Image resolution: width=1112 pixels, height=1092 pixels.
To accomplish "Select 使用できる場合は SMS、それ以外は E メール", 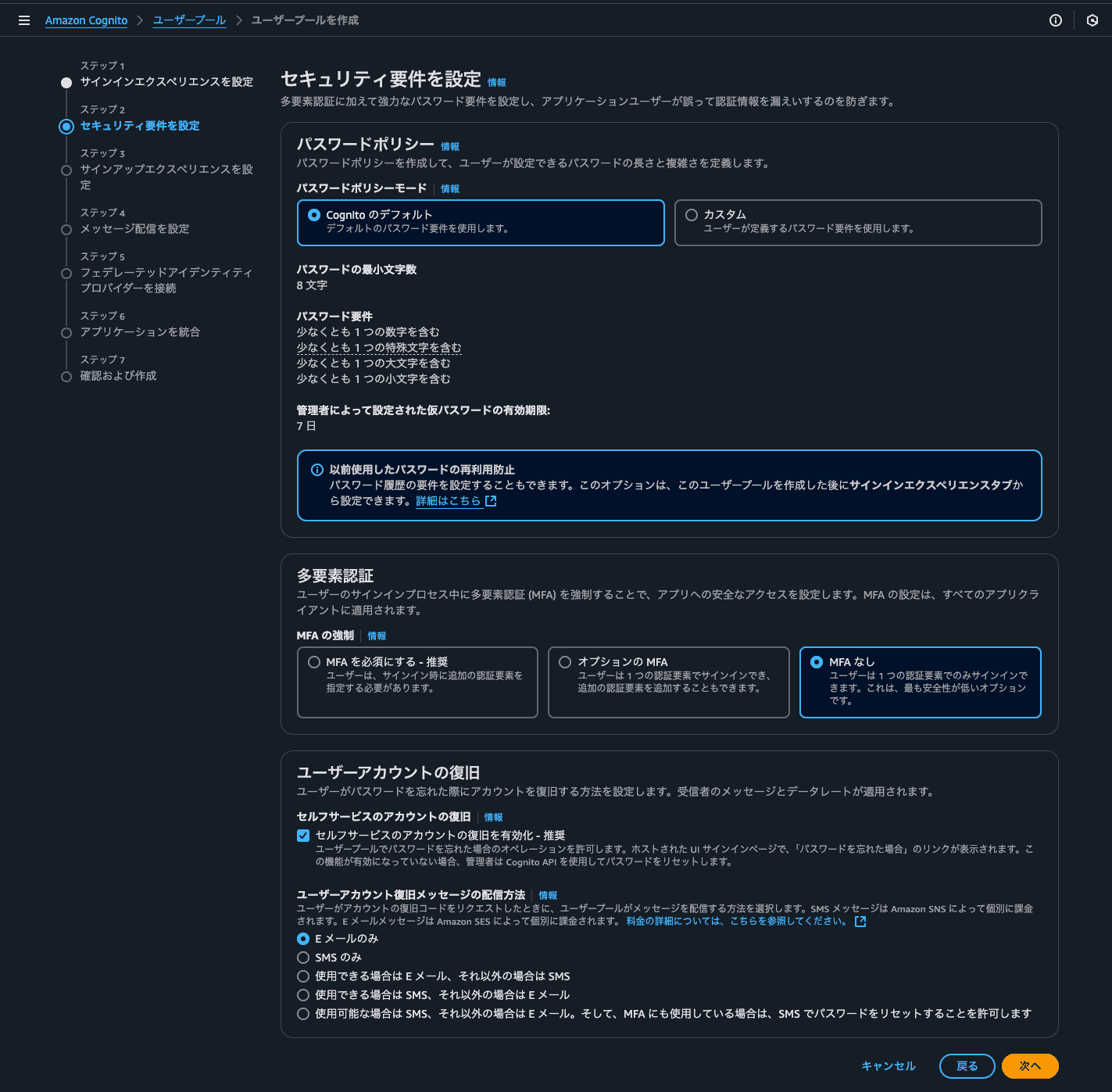I will [303, 995].
